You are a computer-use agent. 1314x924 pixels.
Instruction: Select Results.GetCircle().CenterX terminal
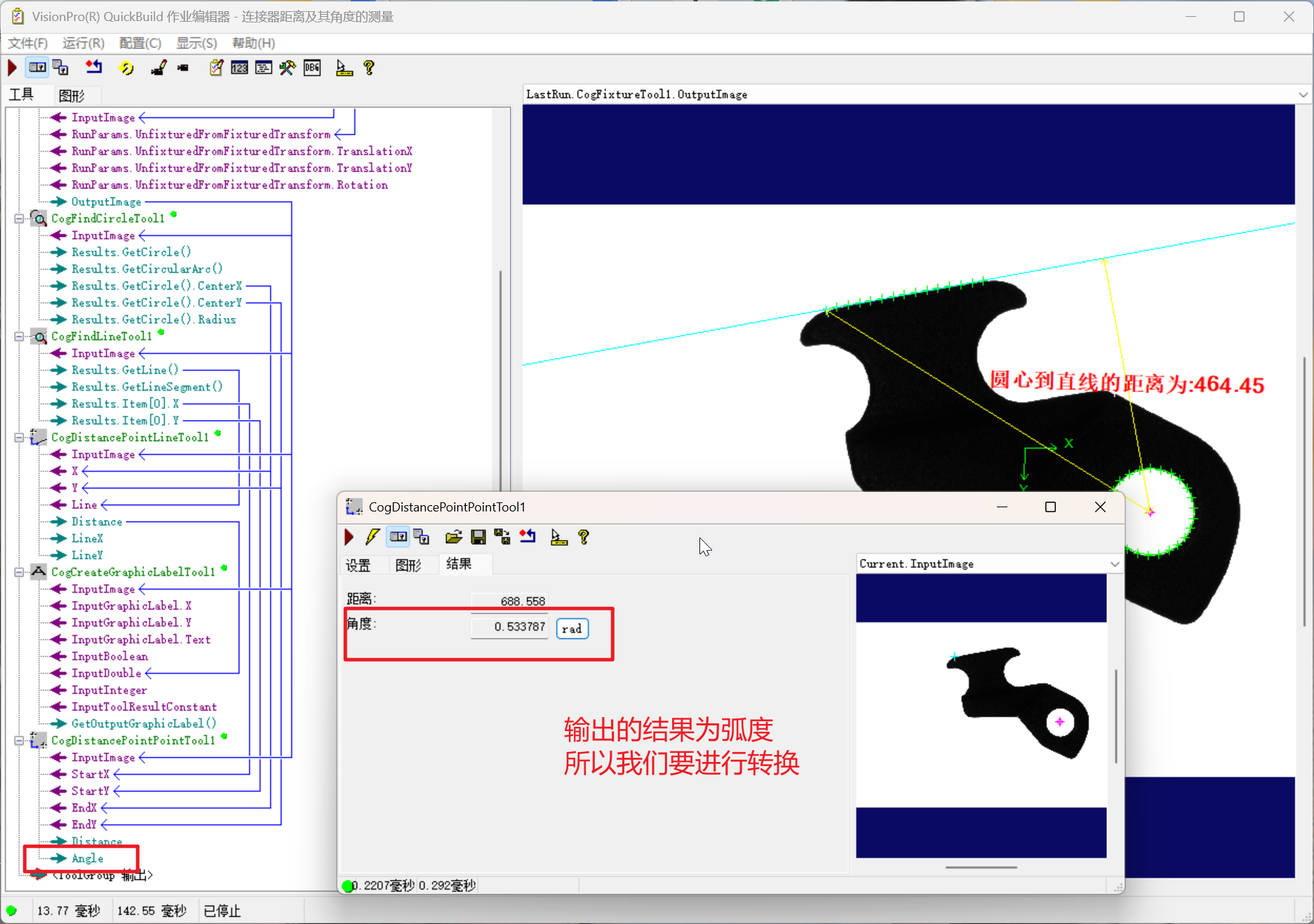click(x=156, y=286)
